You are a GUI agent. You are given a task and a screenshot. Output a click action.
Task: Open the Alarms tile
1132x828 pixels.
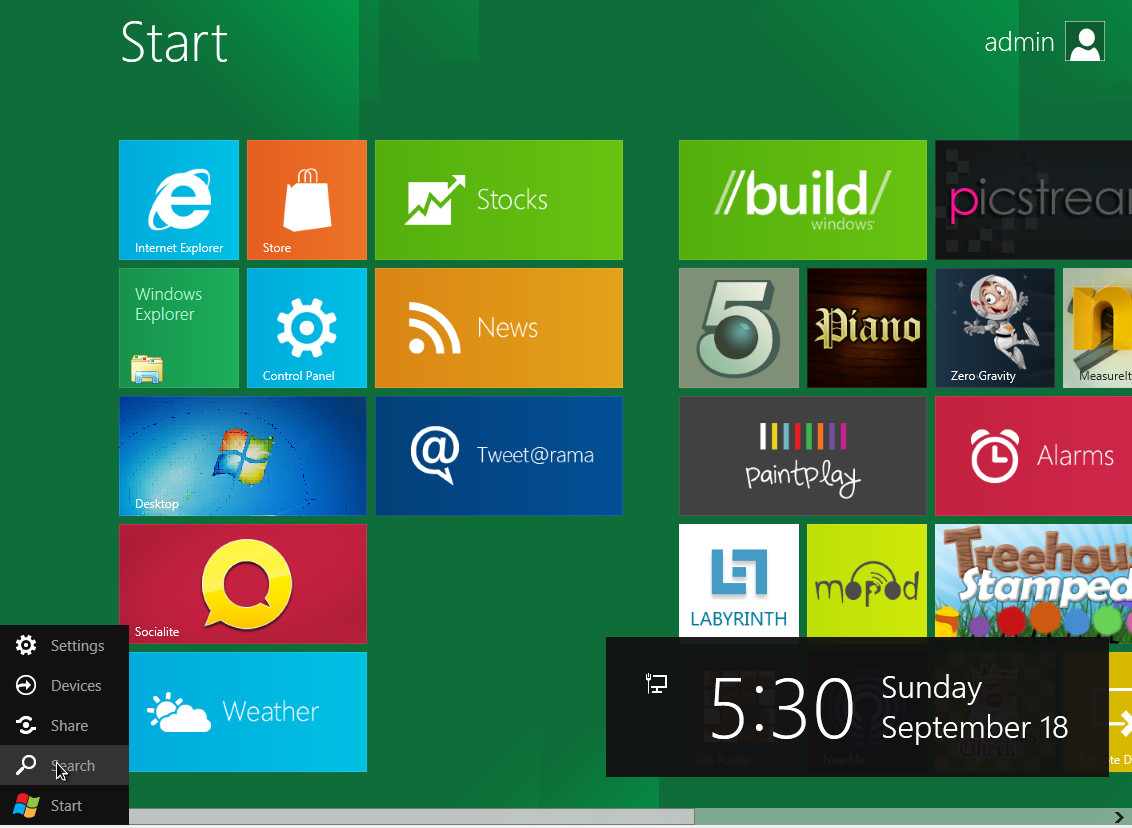pos(1034,456)
